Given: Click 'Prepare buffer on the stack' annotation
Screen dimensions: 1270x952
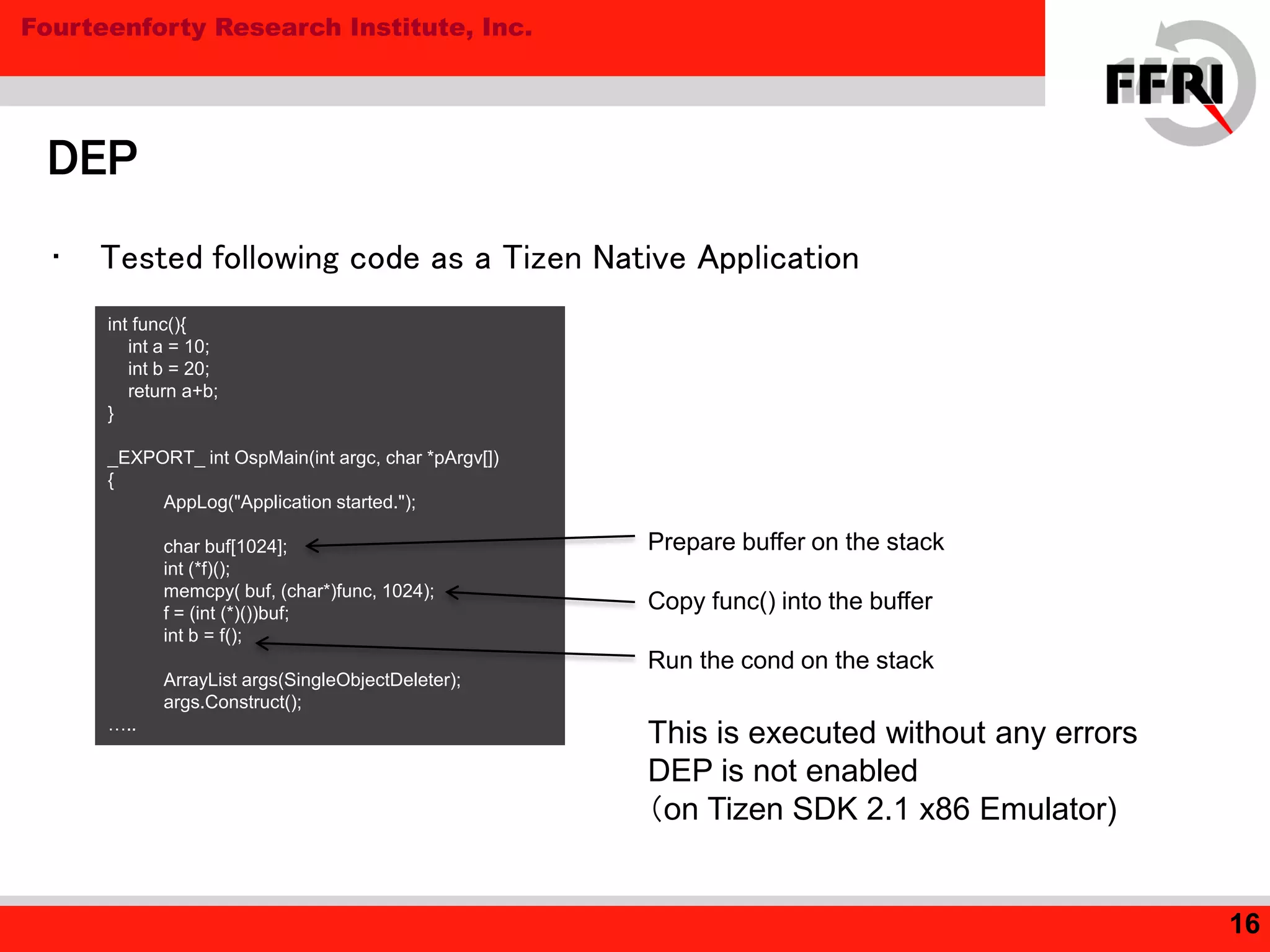Looking at the screenshot, I should tap(796, 542).
